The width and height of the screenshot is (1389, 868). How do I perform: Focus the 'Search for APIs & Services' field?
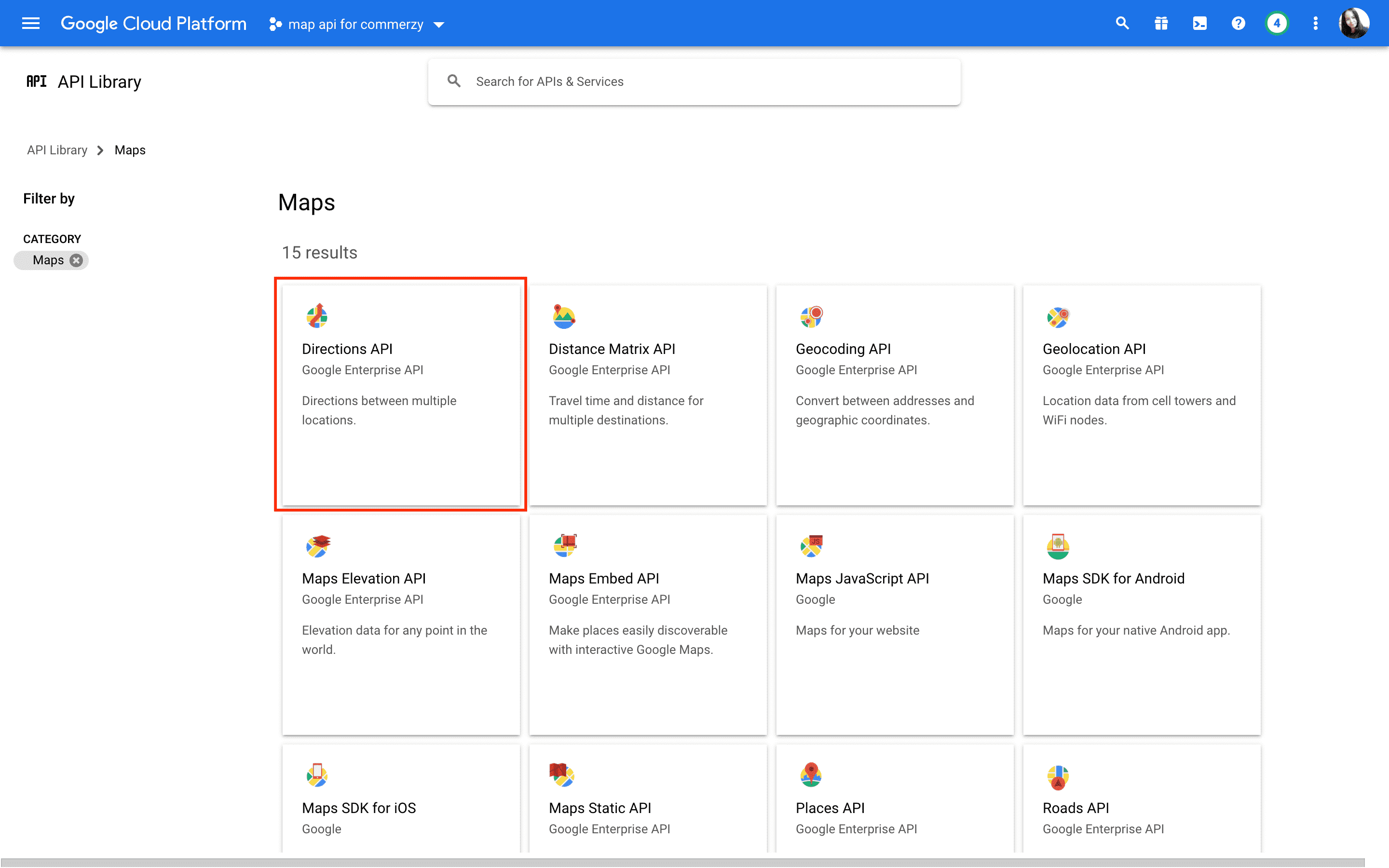coord(694,81)
